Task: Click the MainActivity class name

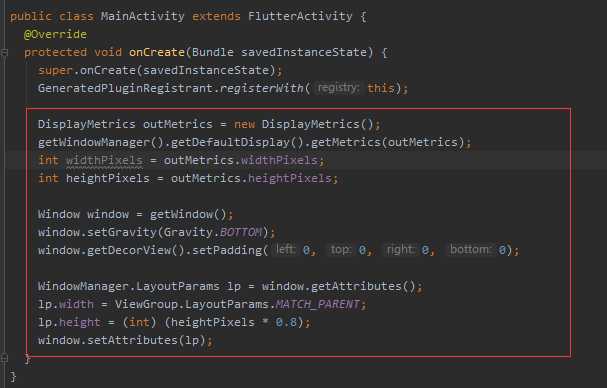Action: (x=142, y=16)
